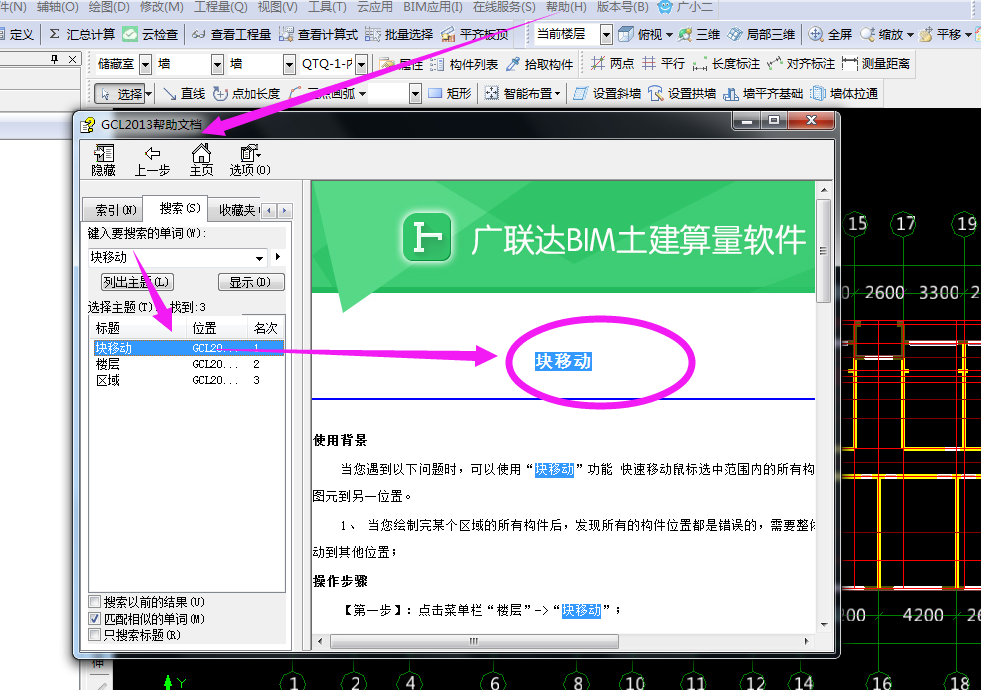The height and width of the screenshot is (690, 981).
Task: Expand 缩放 zoom dropdown
Action: pyautogui.click(x=910, y=35)
